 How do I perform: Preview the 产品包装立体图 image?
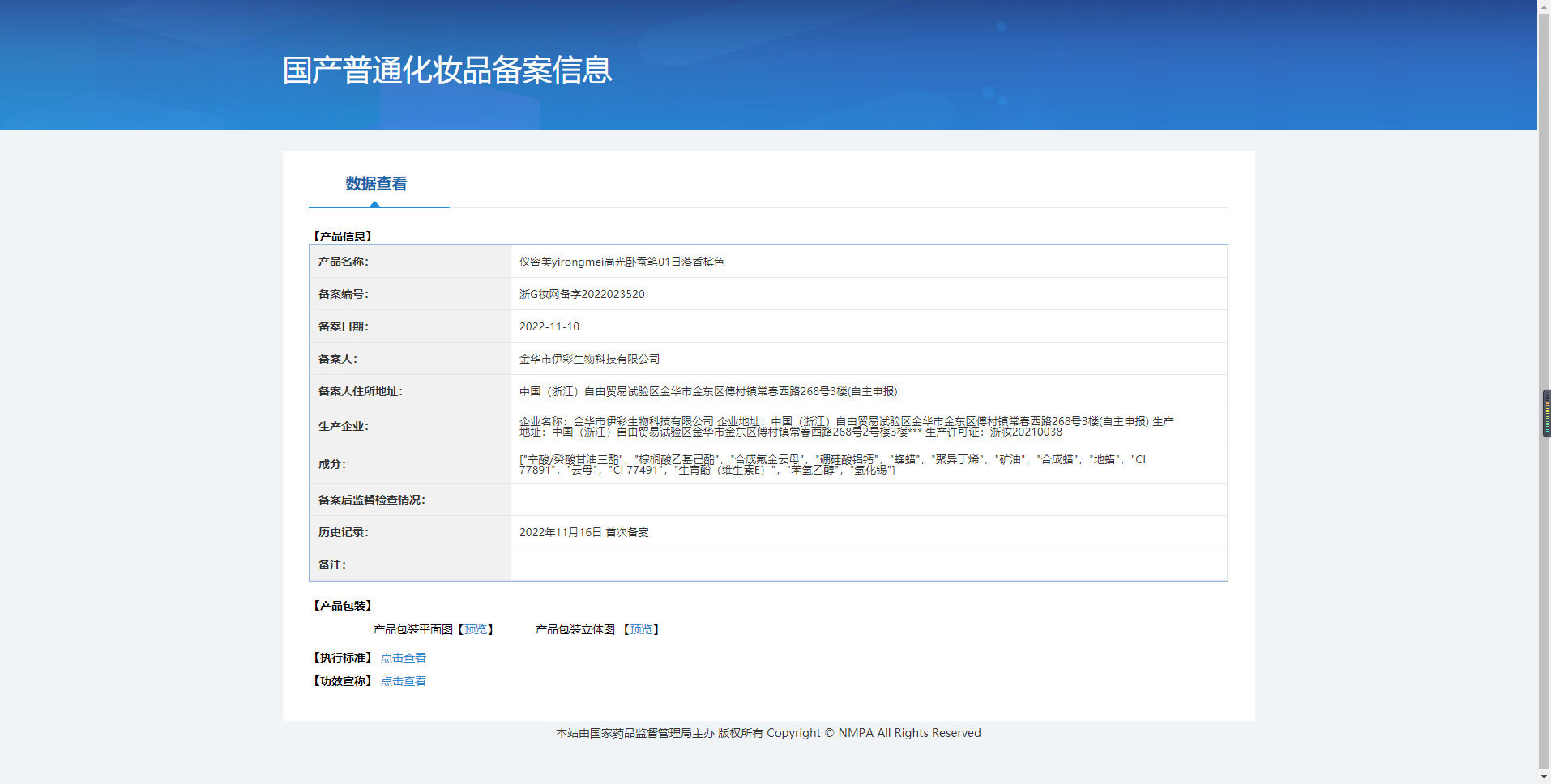[x=641, y=629]
